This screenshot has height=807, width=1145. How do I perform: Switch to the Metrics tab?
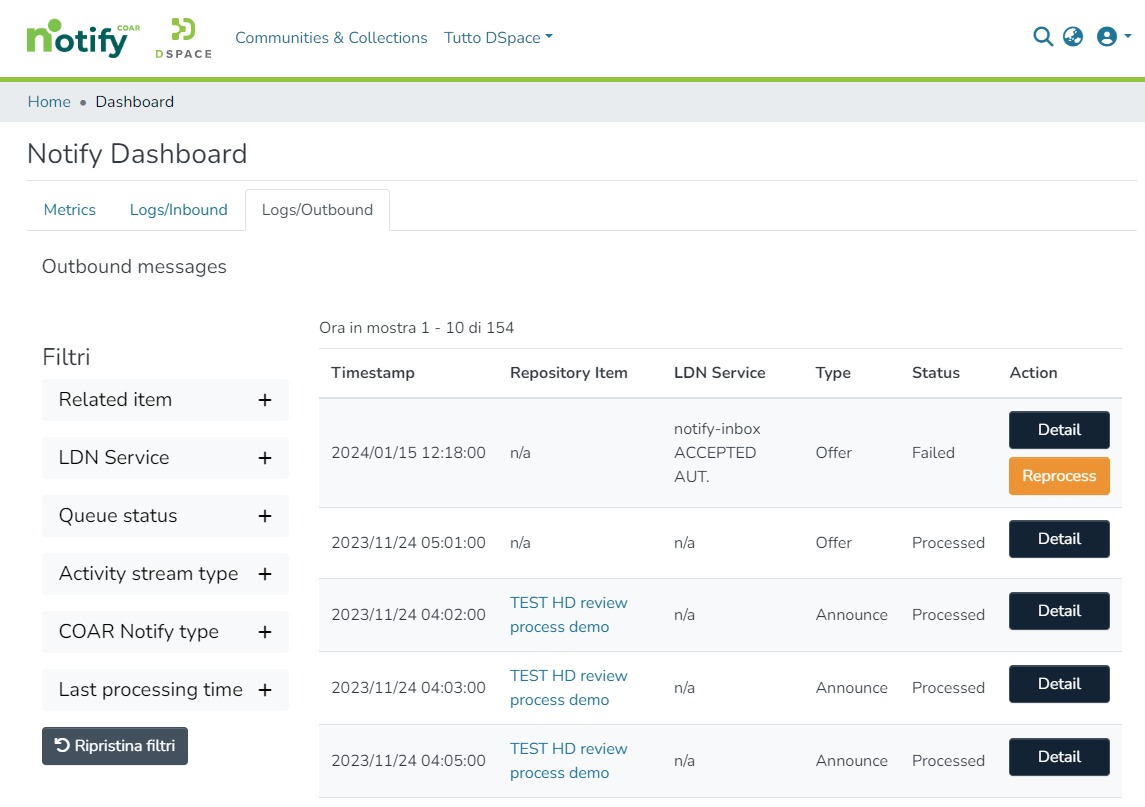(70, 210)
